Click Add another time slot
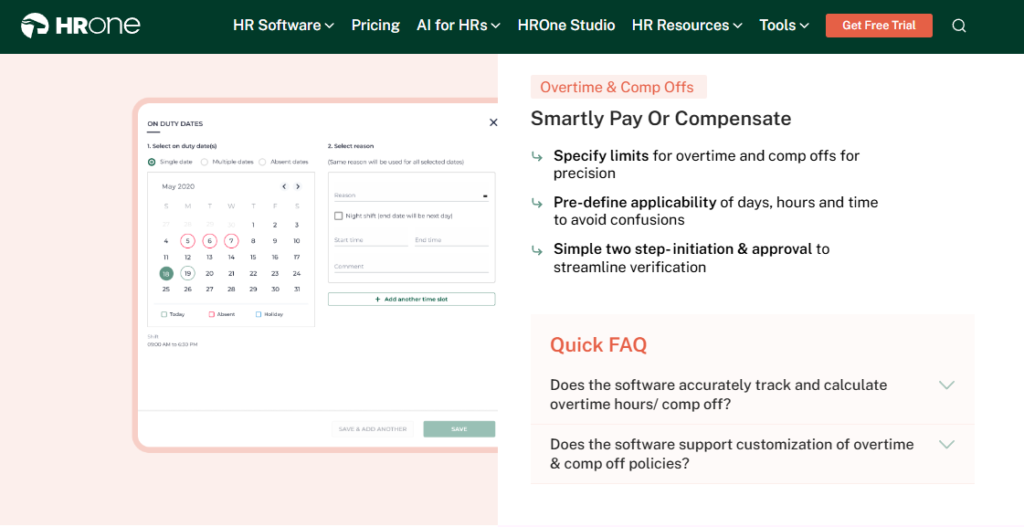The image size is (1024, 527). [x=411, y=299]
